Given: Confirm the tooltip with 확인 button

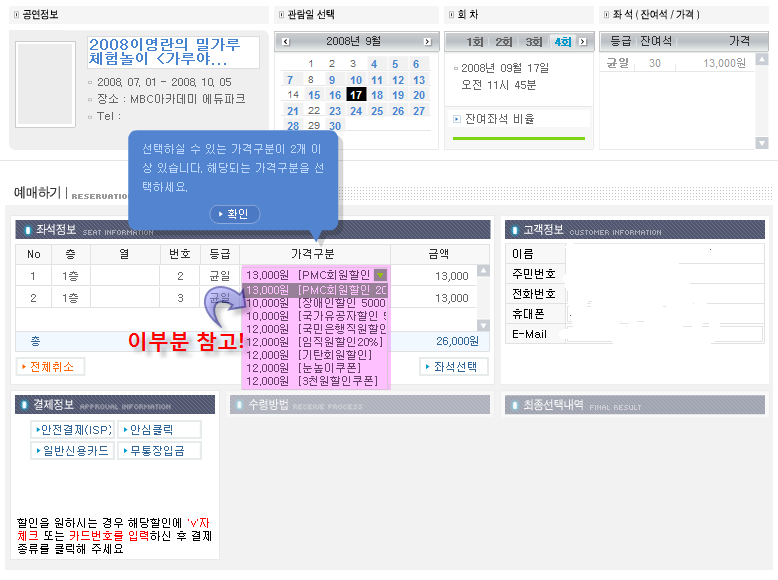Looking at the screenshot, I should point(235,214).
